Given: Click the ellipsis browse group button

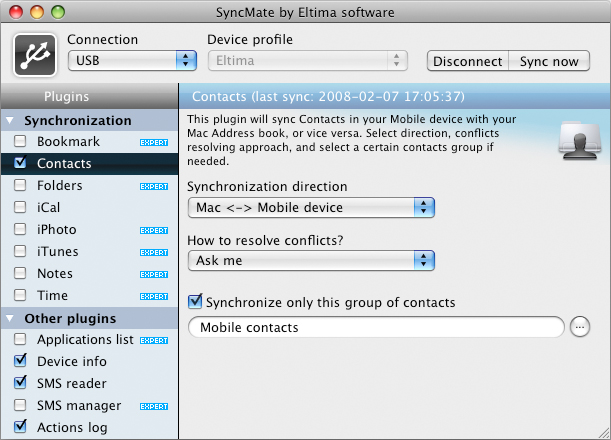Looking at the screenshot, I should [x=581, y=327].
